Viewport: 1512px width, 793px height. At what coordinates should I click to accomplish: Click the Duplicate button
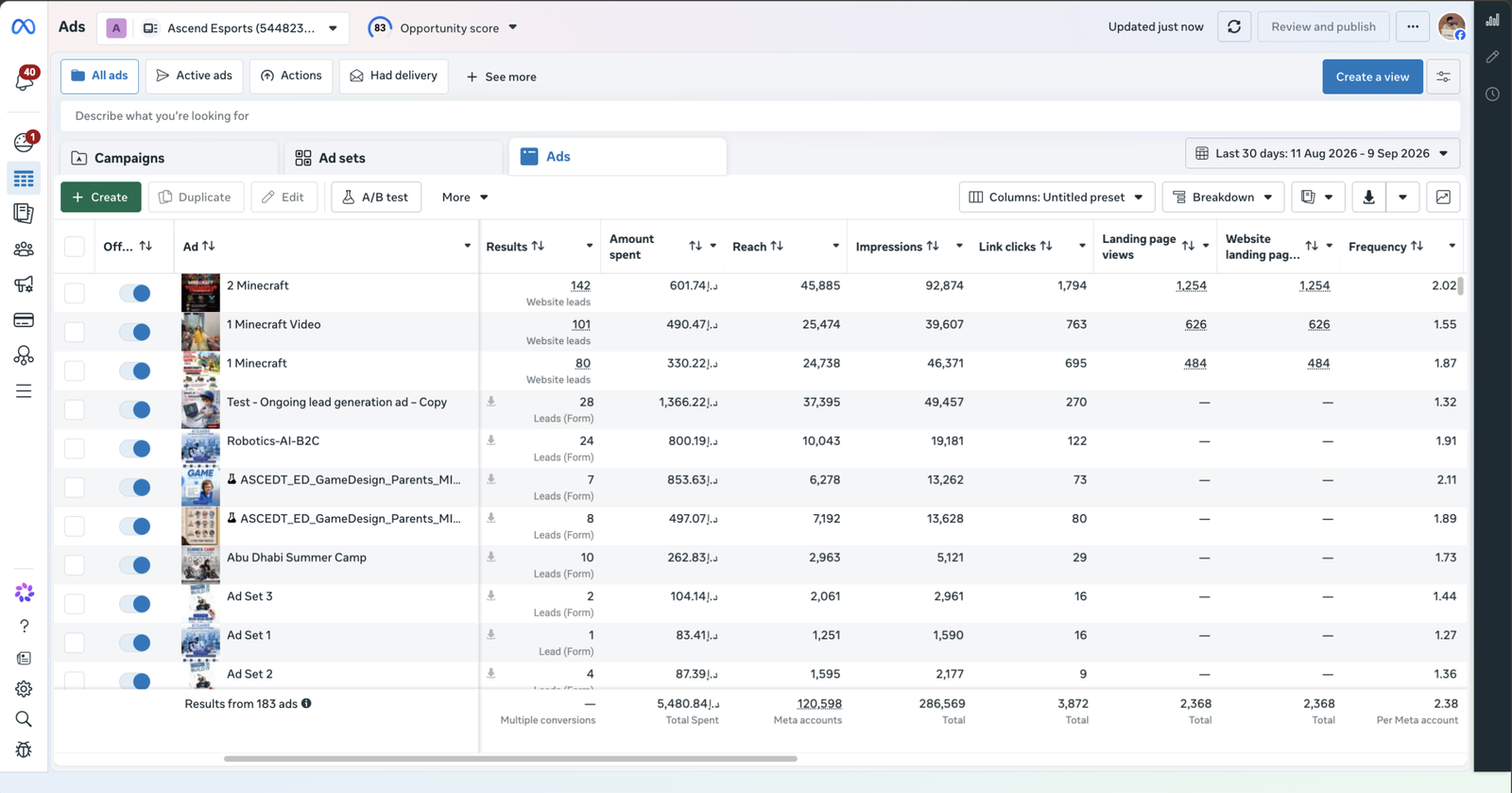(196, 197)
